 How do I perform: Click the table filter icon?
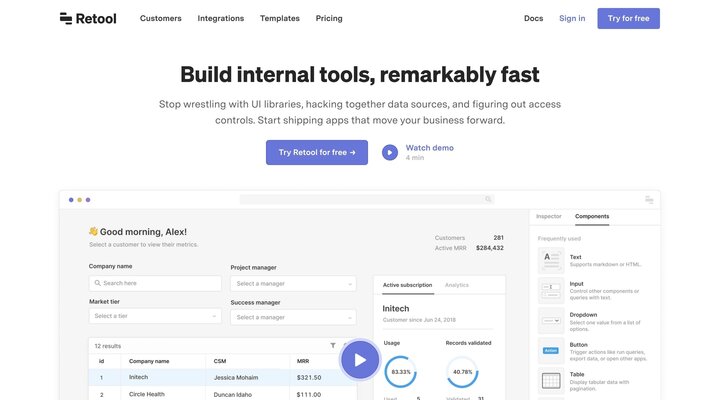(x=333, y=345)
